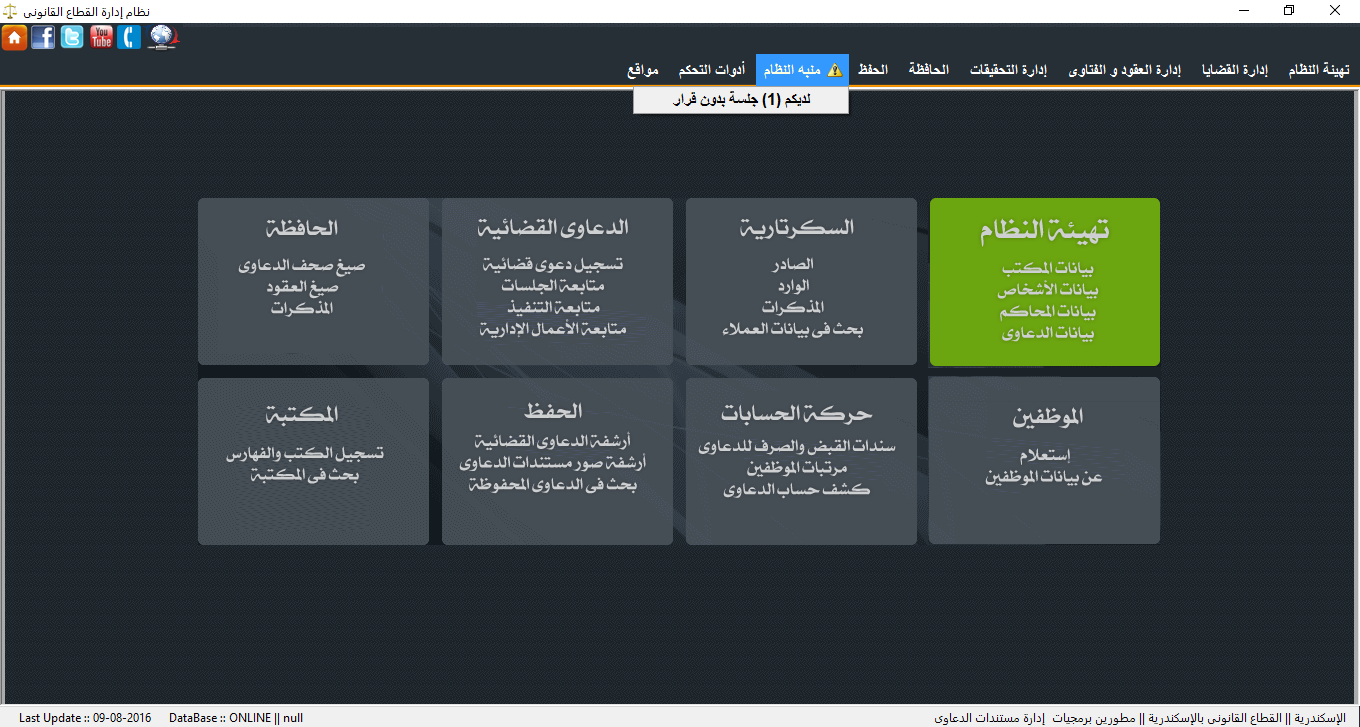The width and height of the screenshot is (1360, 727).
Task: Open the إدارة العقود و الفتاوى menu
Action: (1125, 70)
